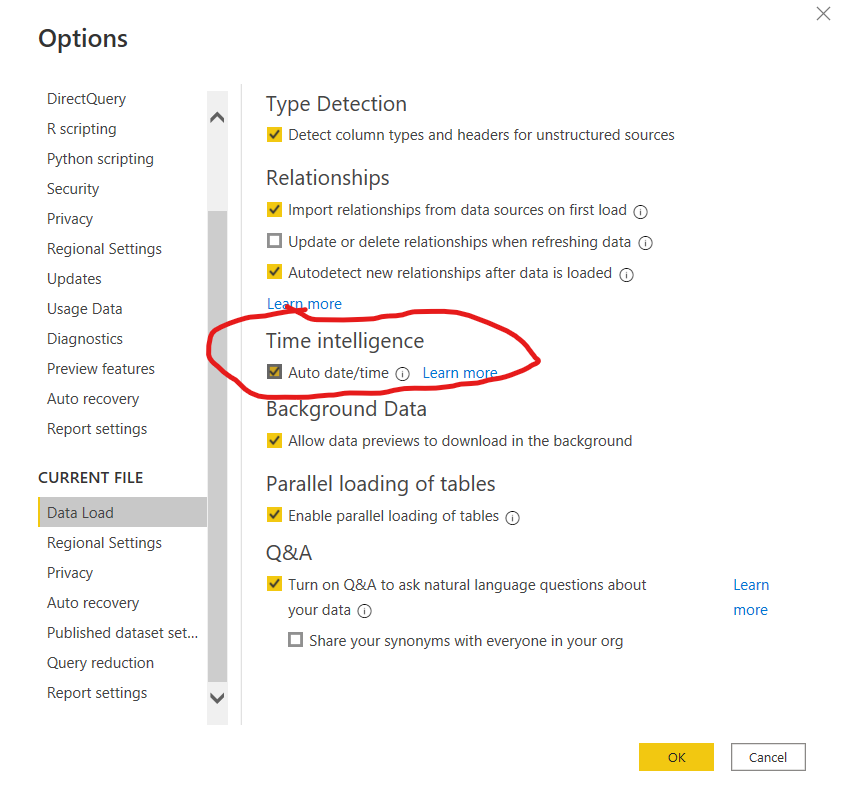The image size is (842, 805).
Task: Click info icon beside Autodetect new relationships
Action: [626, 275]
